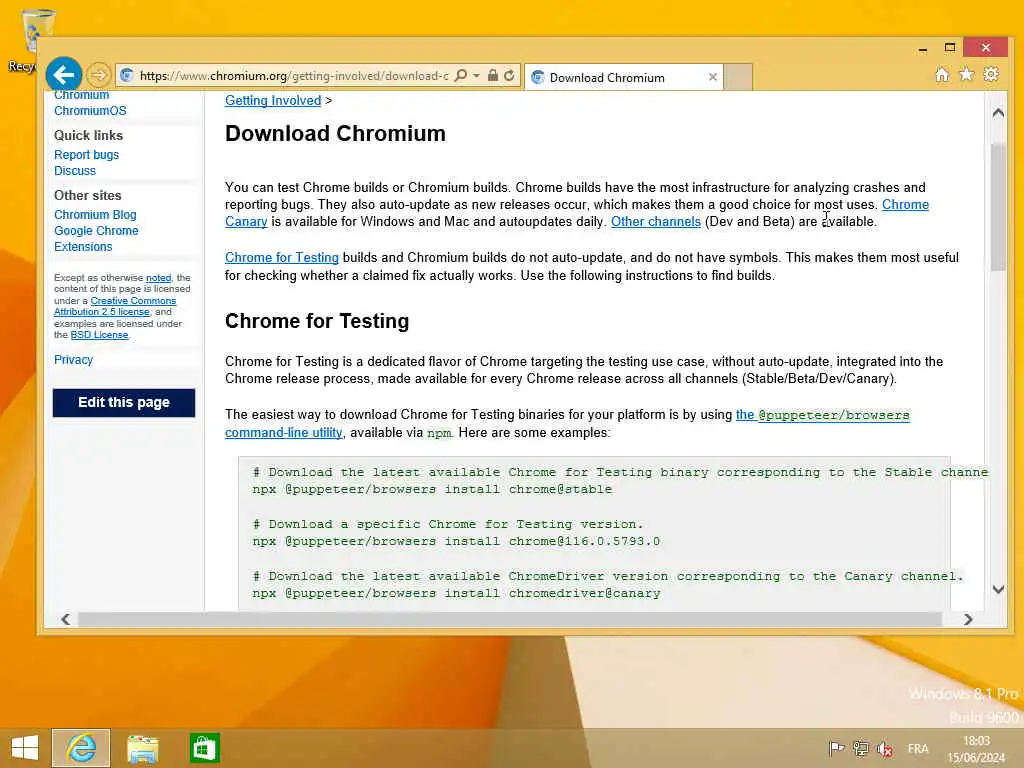The height and width of the screenshot is (768, 1024).
Task: Click the network status tray icon
Action: click(861, 749)
